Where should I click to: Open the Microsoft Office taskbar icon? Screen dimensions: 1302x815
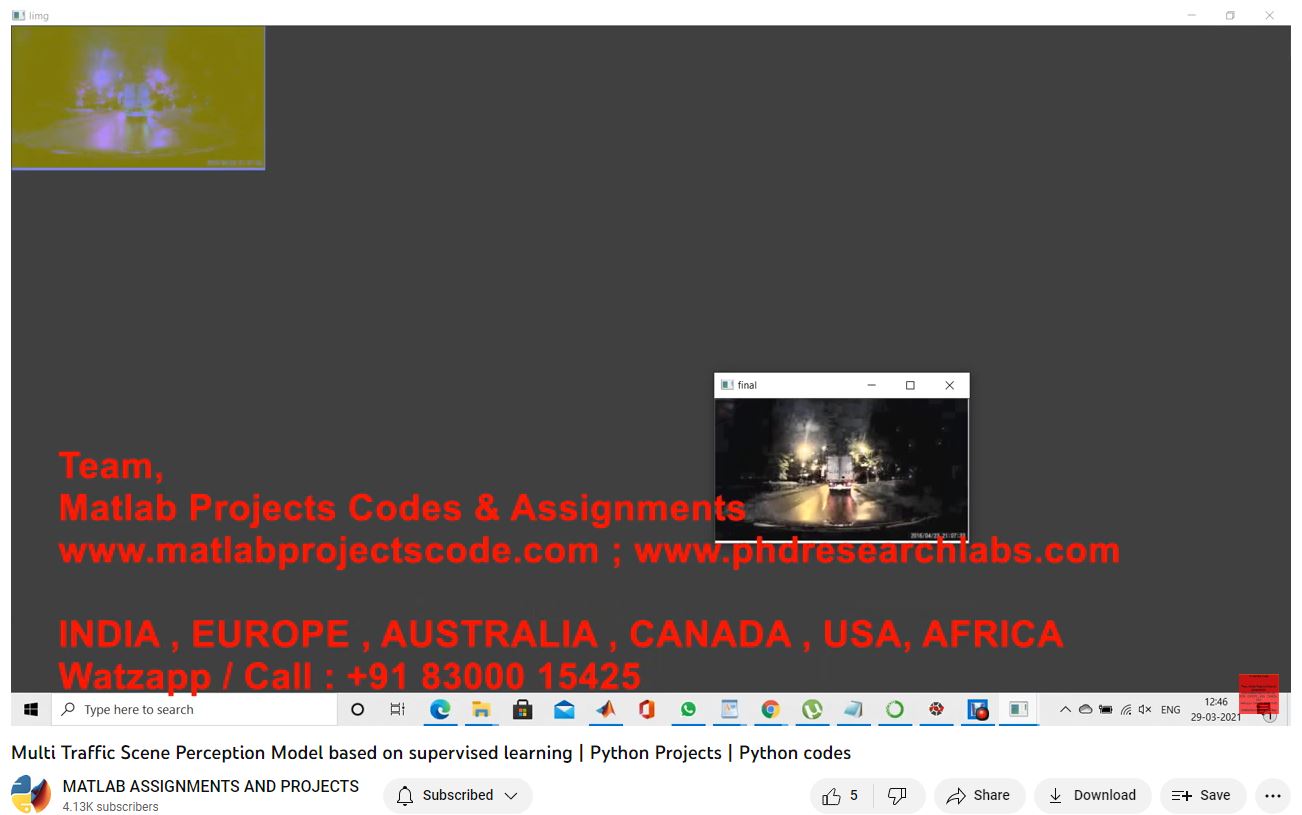[x=647, y=710]
